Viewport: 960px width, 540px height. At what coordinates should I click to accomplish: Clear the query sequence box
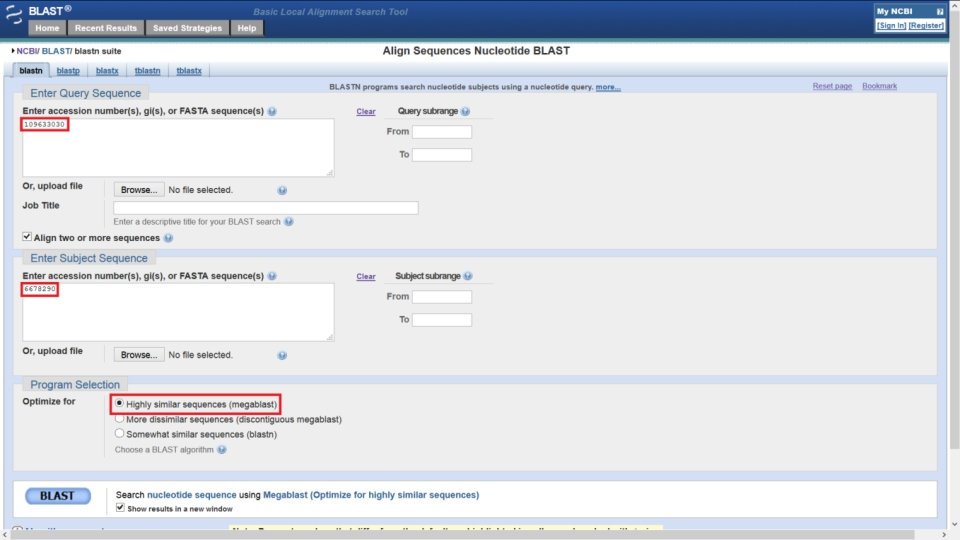[366, 111]
